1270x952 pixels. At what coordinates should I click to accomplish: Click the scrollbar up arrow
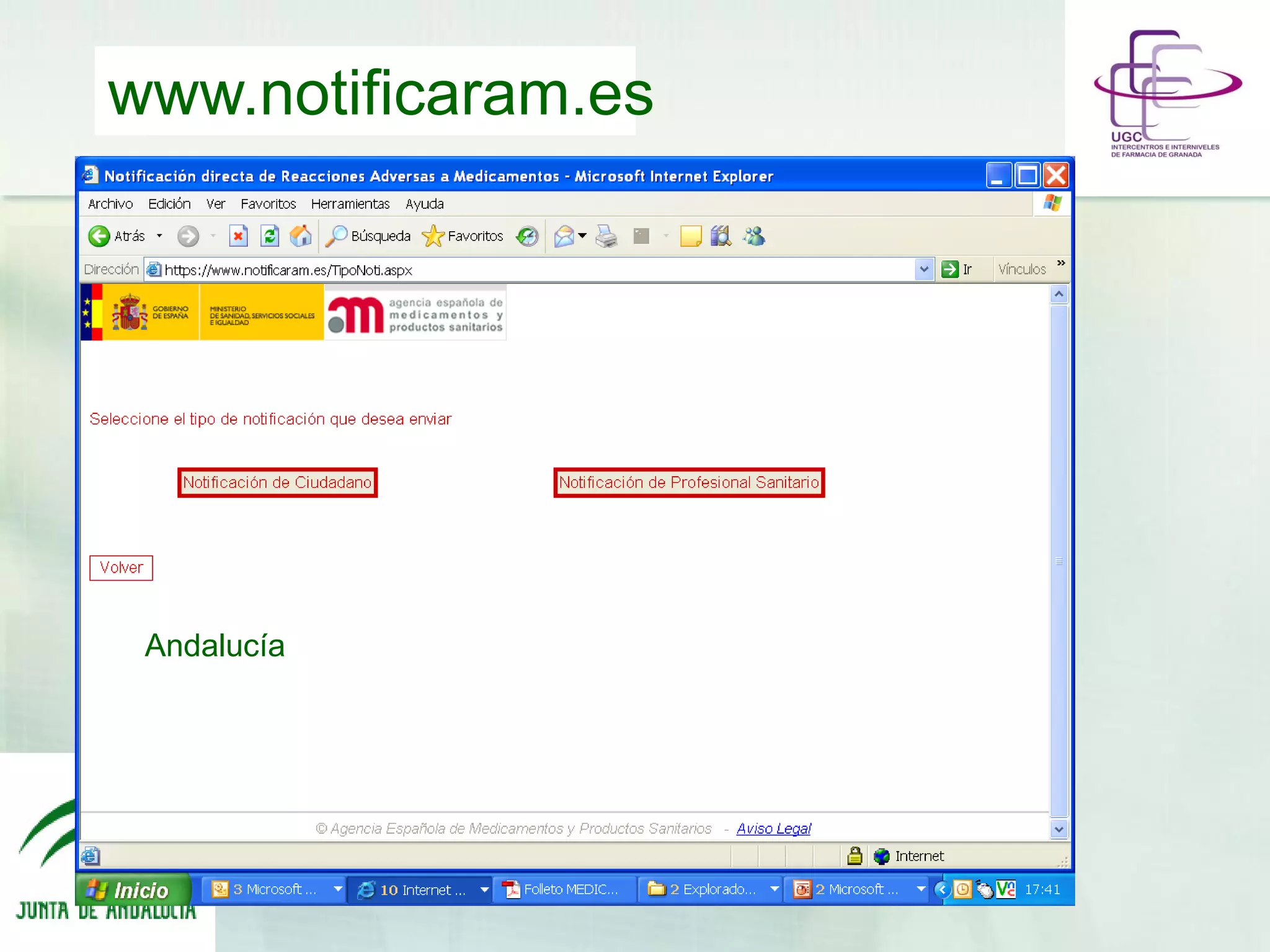point(1059,294)
